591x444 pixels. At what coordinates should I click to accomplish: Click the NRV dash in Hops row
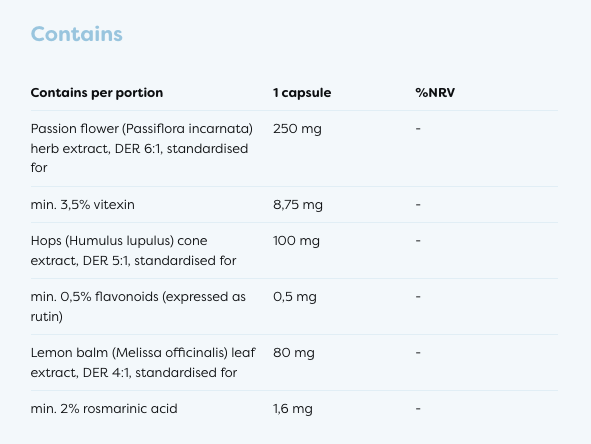tap(418, 241)
